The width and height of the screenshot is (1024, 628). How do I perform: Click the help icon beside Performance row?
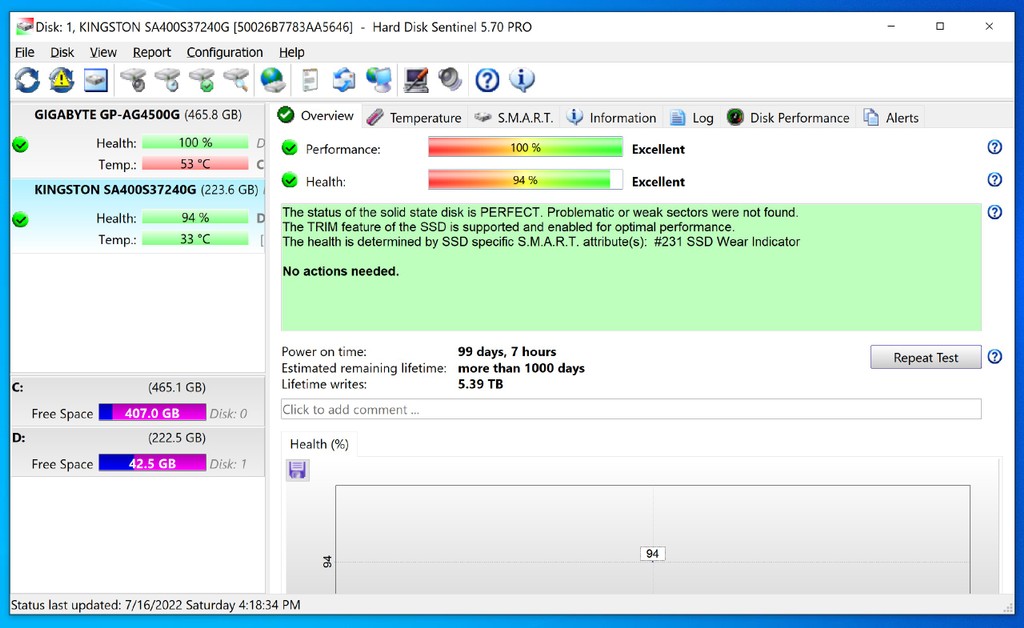pos(995,147)
